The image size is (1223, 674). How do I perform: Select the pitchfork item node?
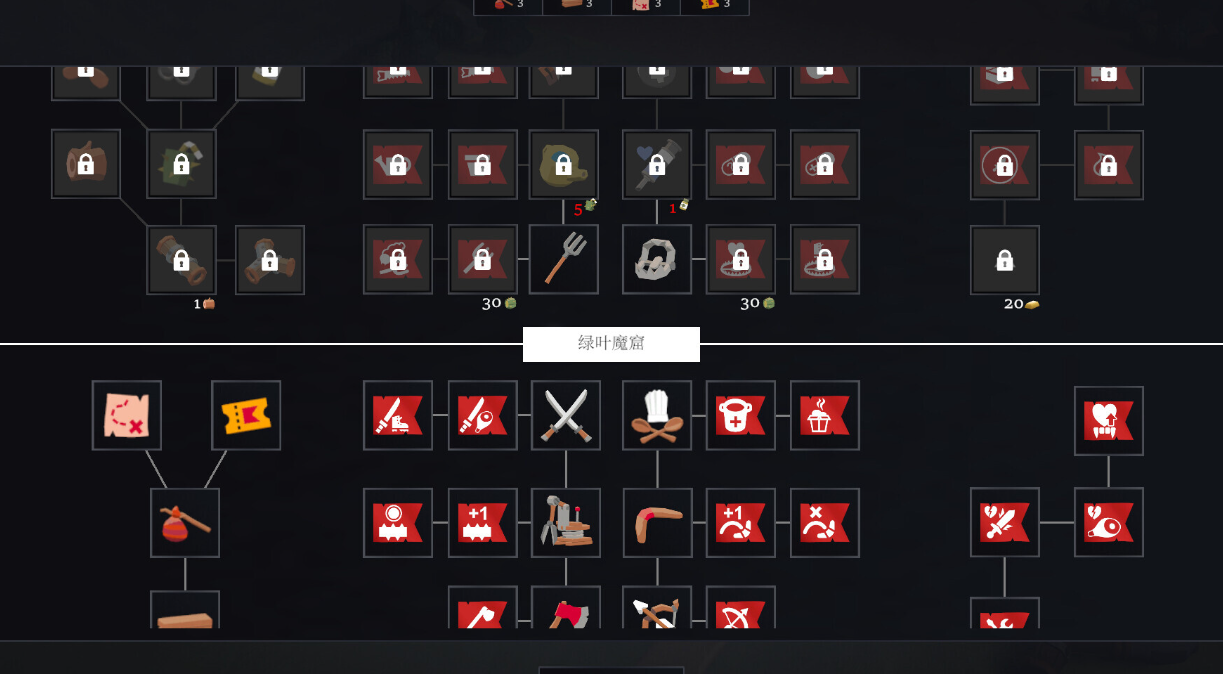tap(564, 259)
